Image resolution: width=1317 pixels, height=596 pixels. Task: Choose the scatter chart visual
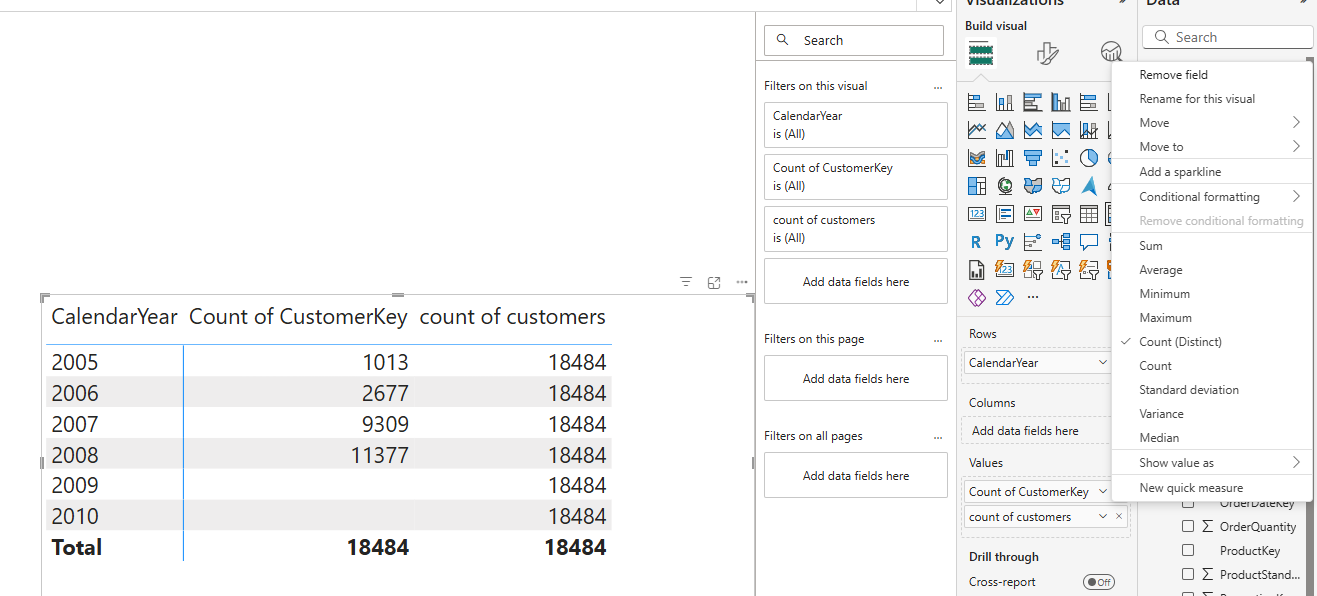tap(1061, 158)
